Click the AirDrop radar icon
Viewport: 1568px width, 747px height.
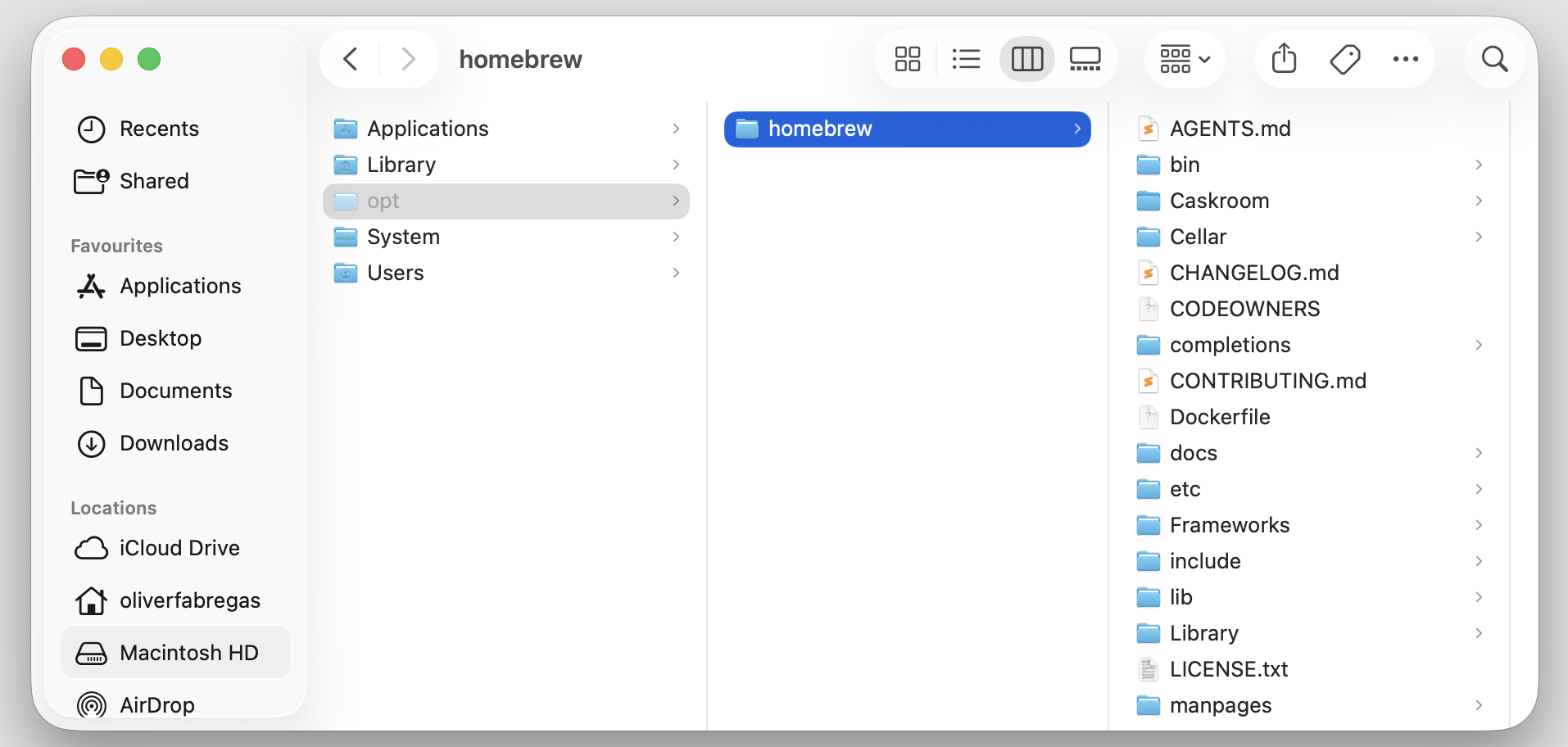pos(91,704)
